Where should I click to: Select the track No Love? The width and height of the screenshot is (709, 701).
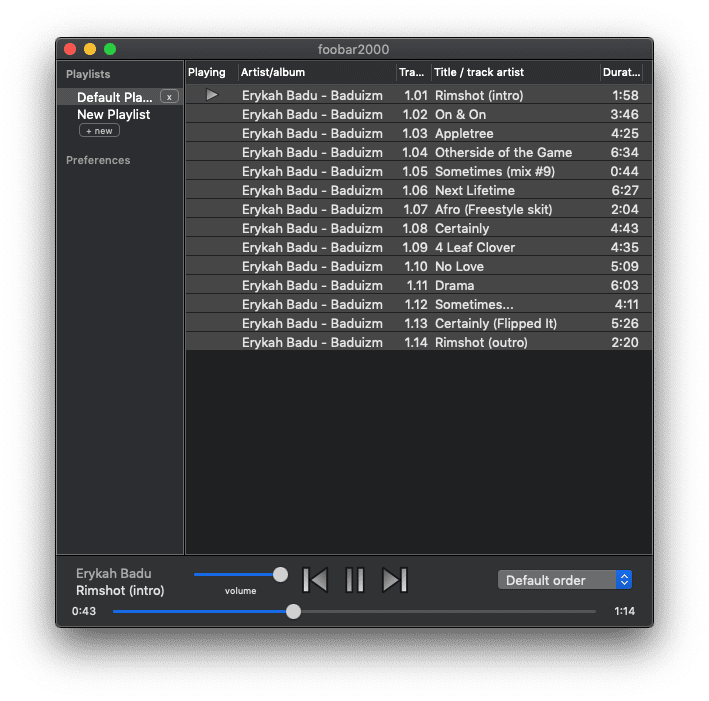419,266
